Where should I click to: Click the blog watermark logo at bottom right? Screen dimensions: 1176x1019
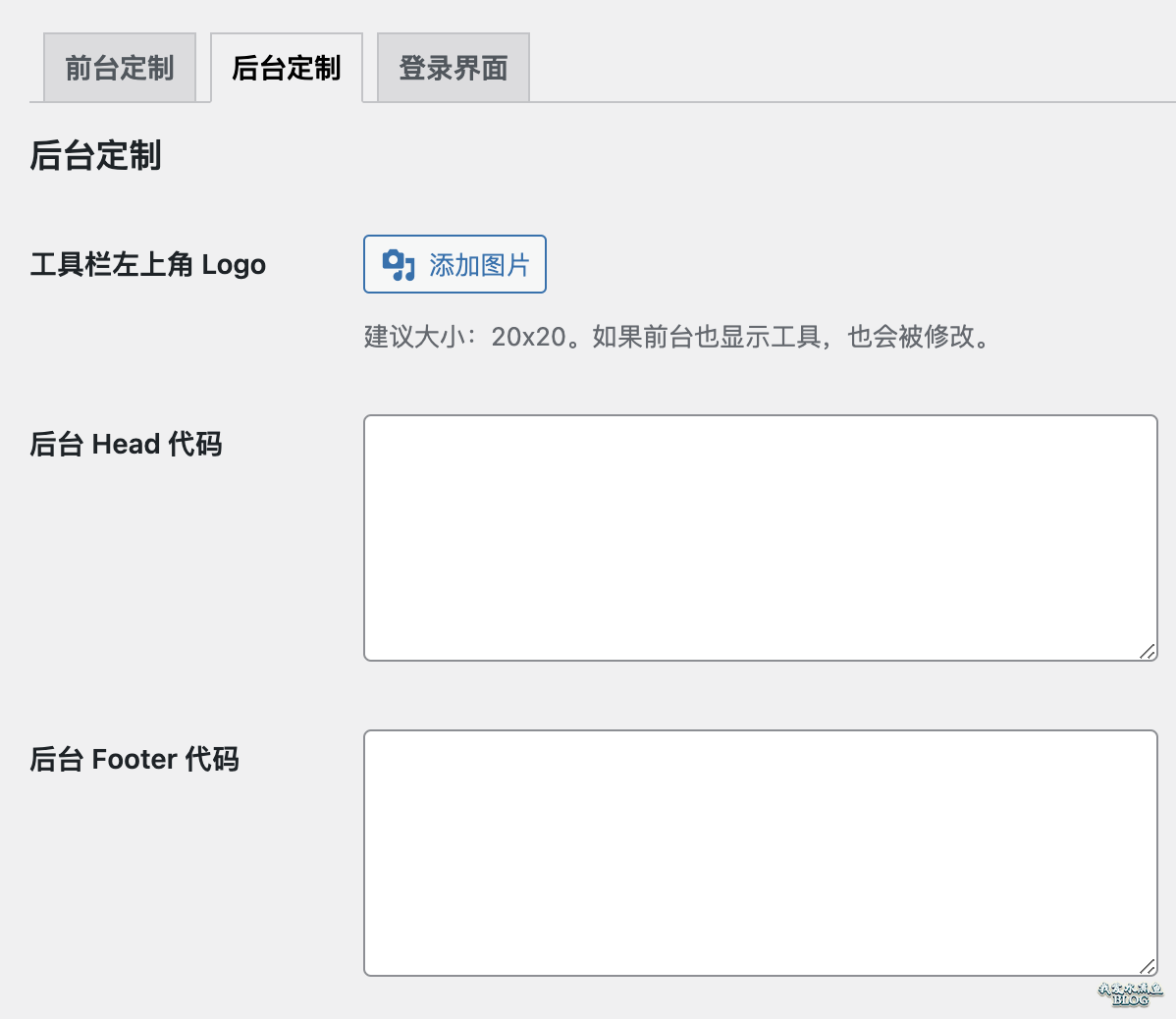click(x=1130, y=994)
